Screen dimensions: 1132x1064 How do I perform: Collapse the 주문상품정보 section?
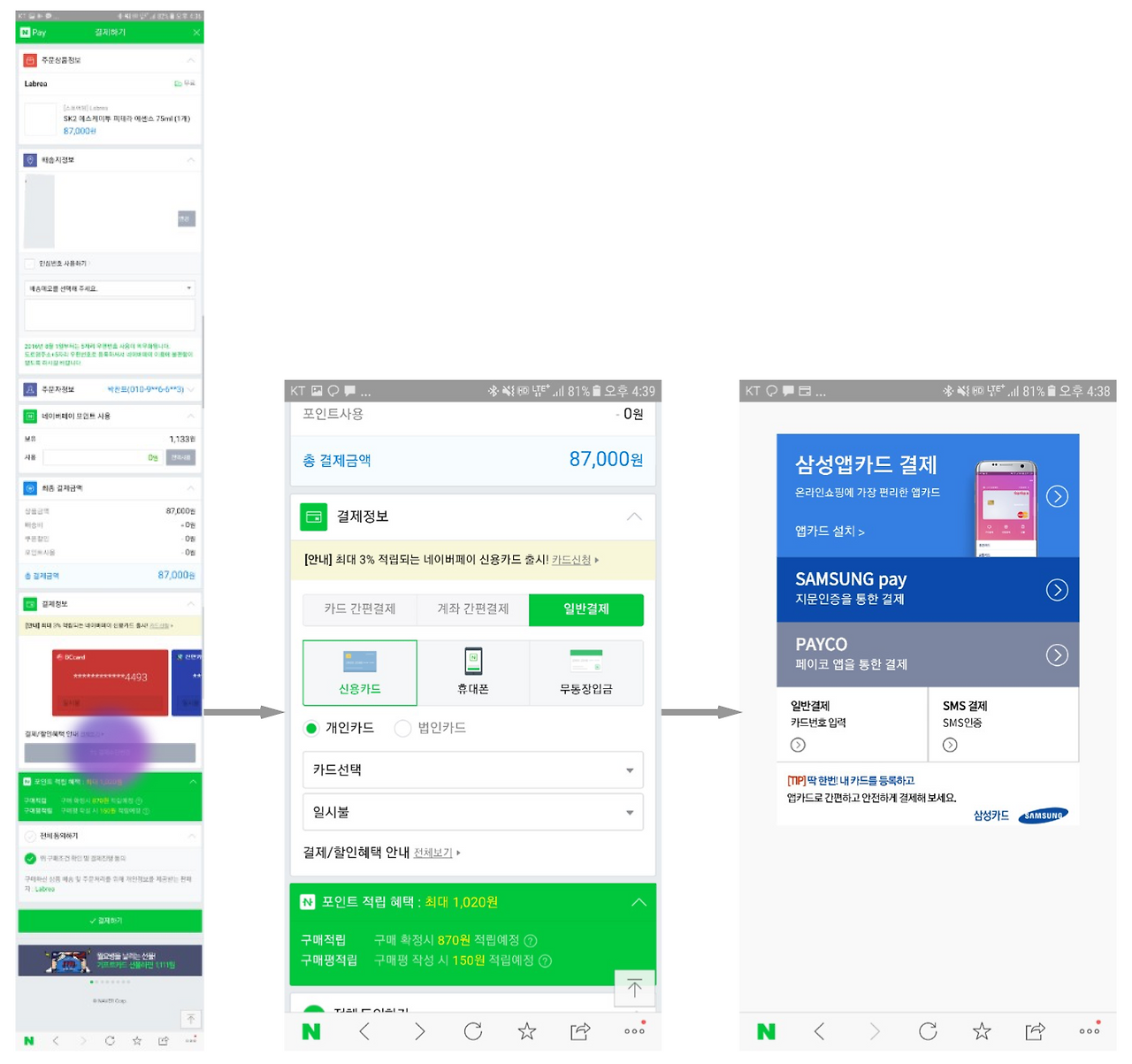tap(190, 60)
